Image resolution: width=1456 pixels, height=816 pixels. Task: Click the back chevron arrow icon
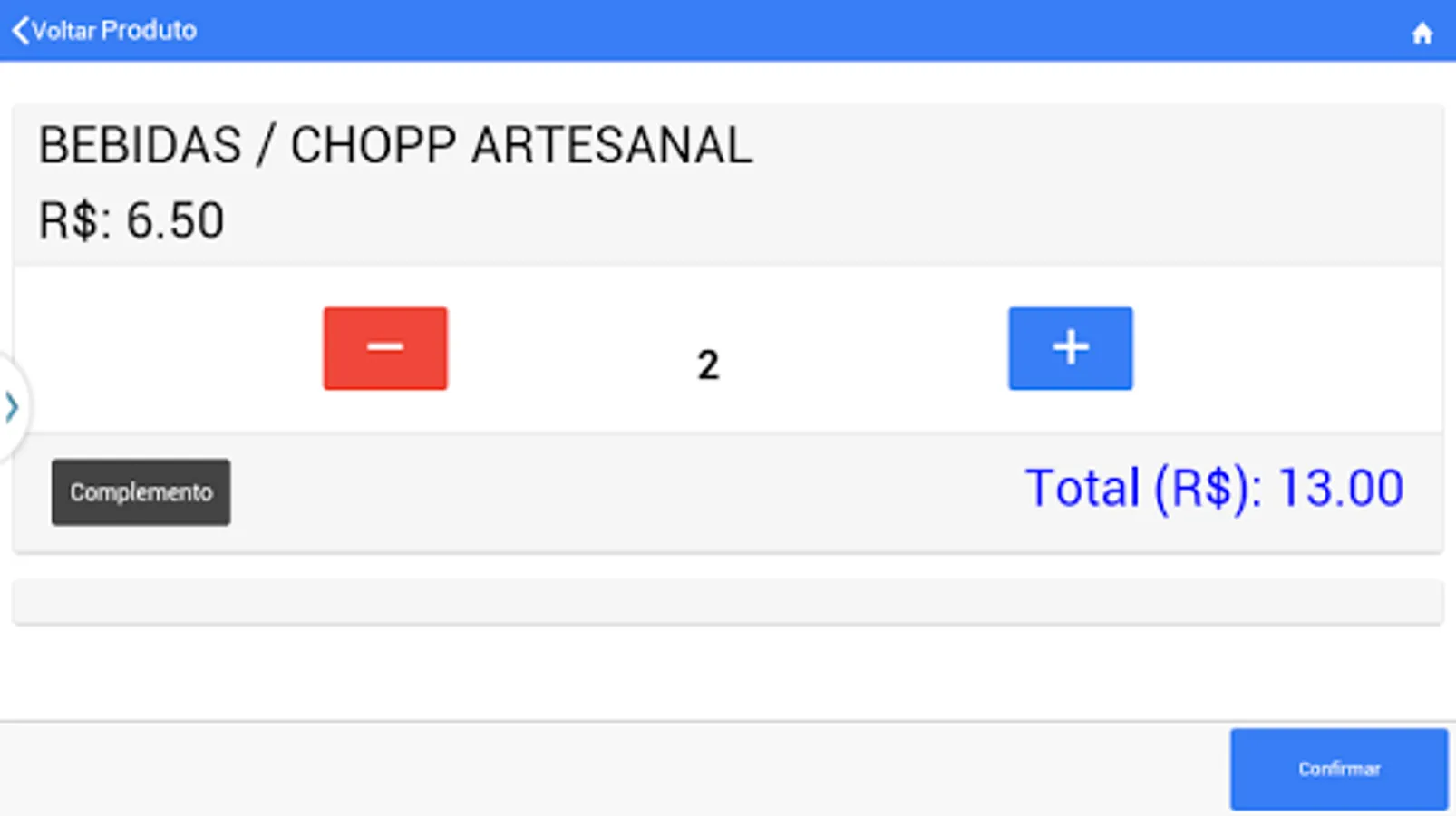pos(20,30)
